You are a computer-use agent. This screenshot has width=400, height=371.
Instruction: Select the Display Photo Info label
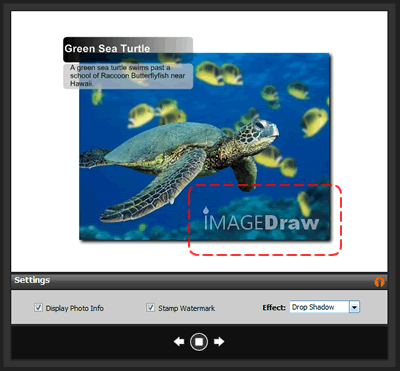pos(75,308)
